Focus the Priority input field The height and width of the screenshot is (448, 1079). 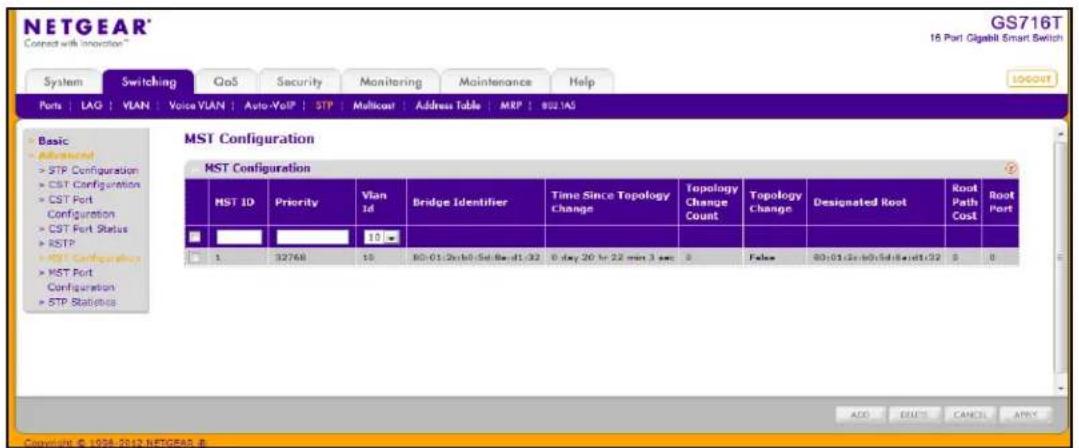point(312,237)
